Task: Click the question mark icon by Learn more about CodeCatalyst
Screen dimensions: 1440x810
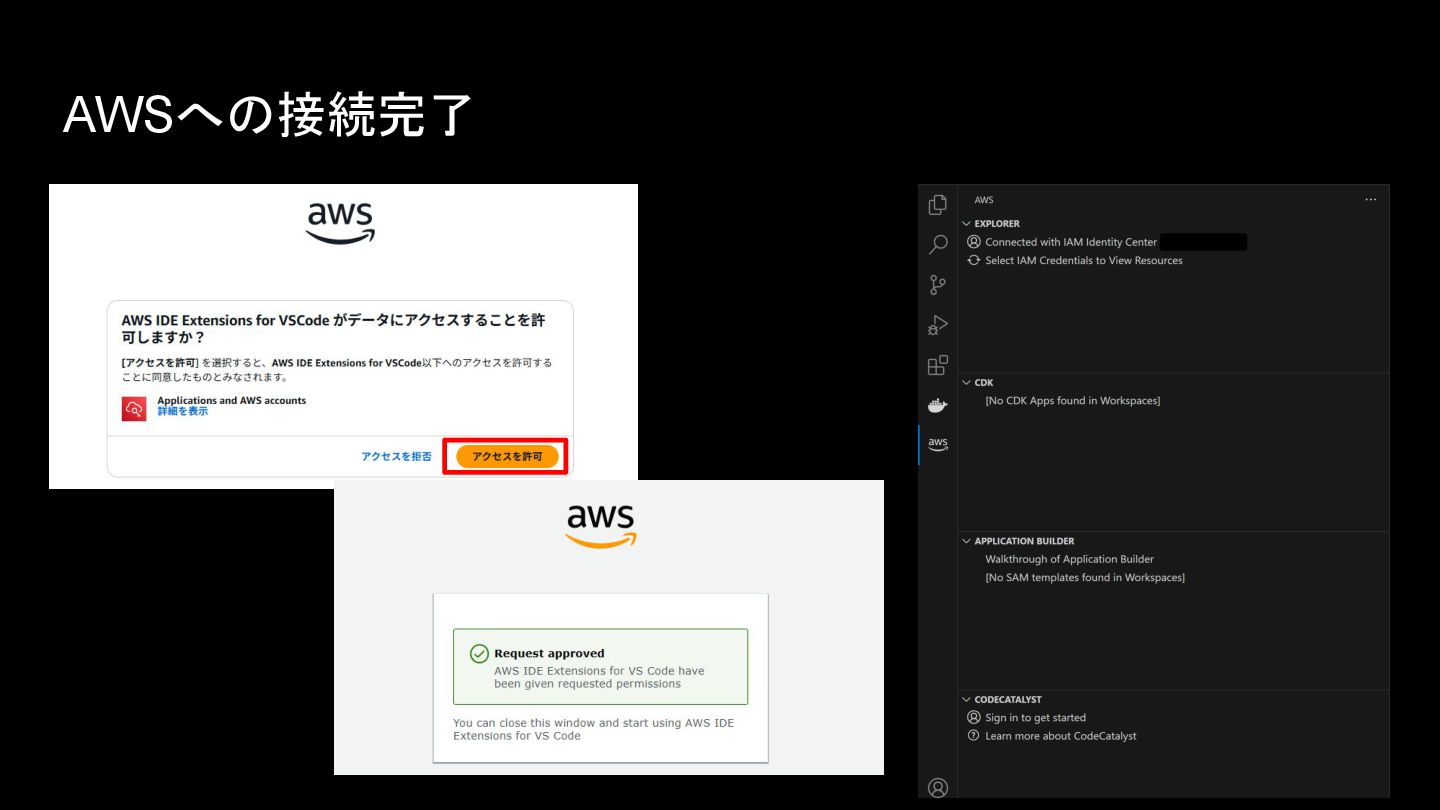Action: point(974,735)
